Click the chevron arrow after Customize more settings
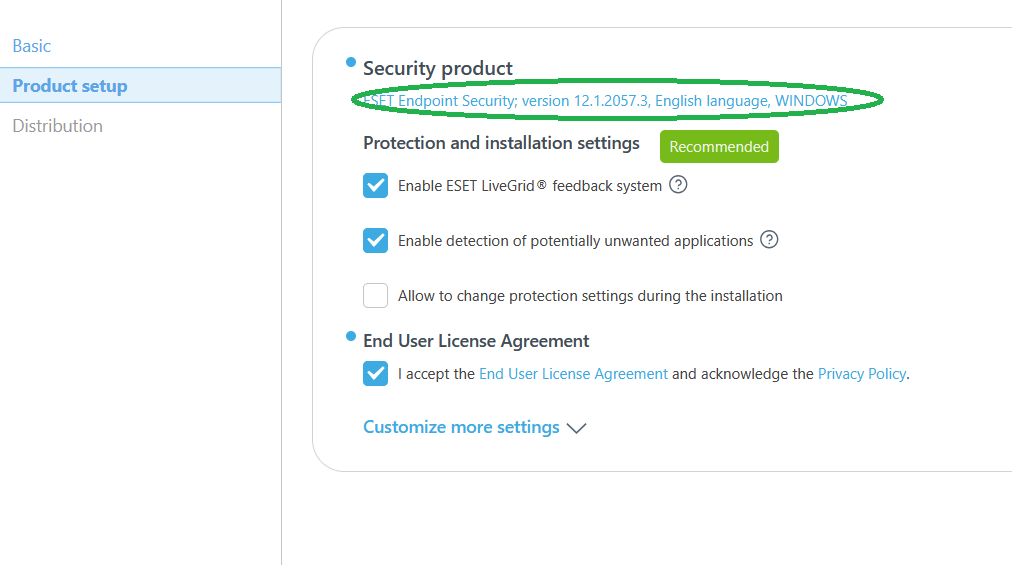 point(576,428)
